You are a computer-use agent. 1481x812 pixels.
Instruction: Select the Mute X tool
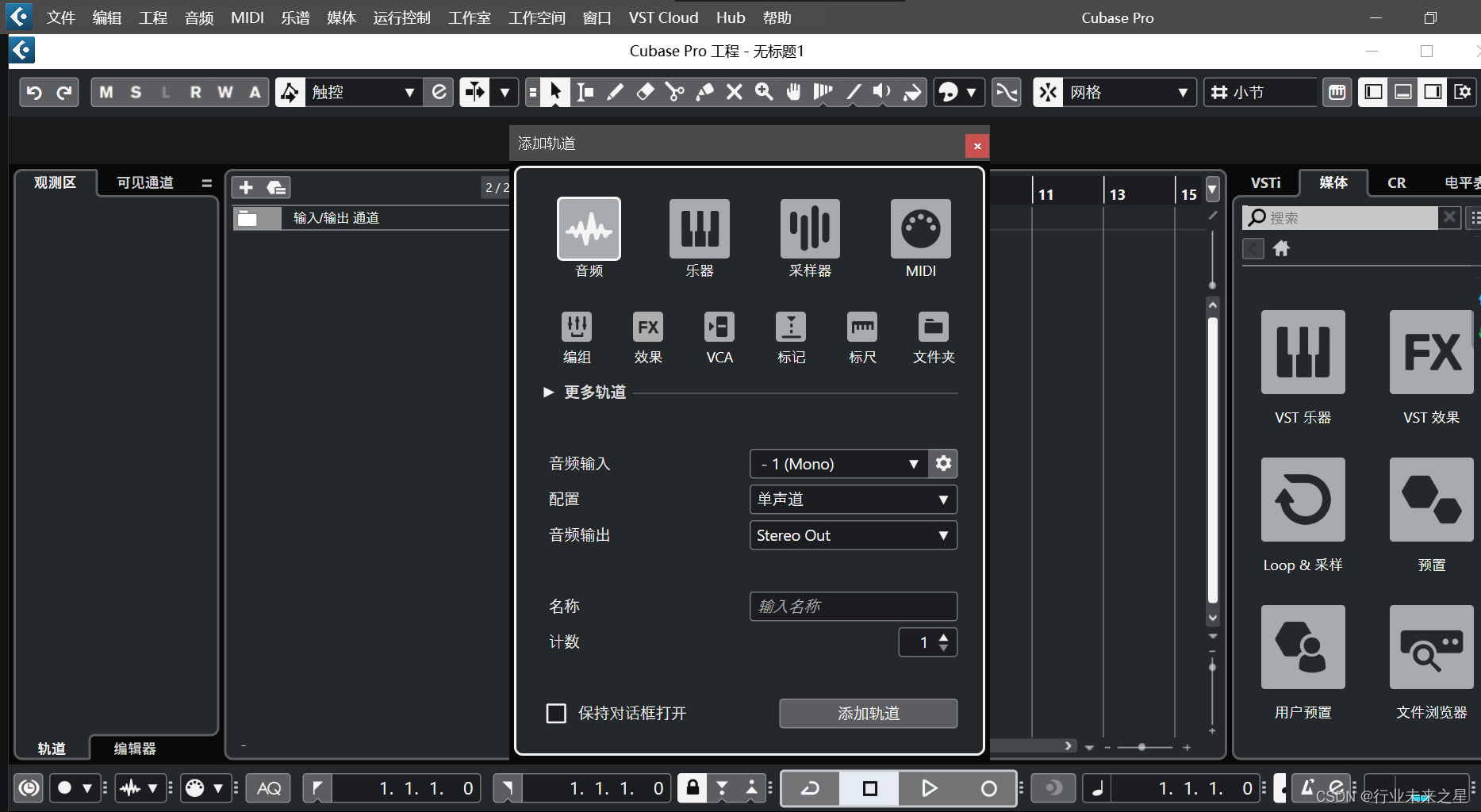[x=735, y=92]
